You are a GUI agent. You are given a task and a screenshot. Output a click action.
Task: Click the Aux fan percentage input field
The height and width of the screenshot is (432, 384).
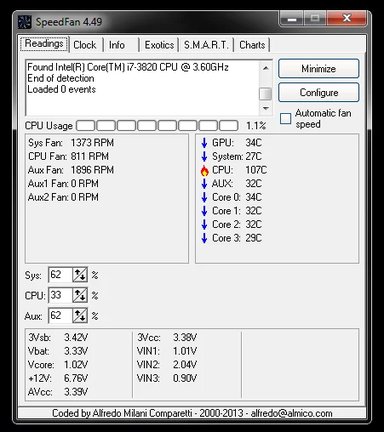tap(60, 316)
